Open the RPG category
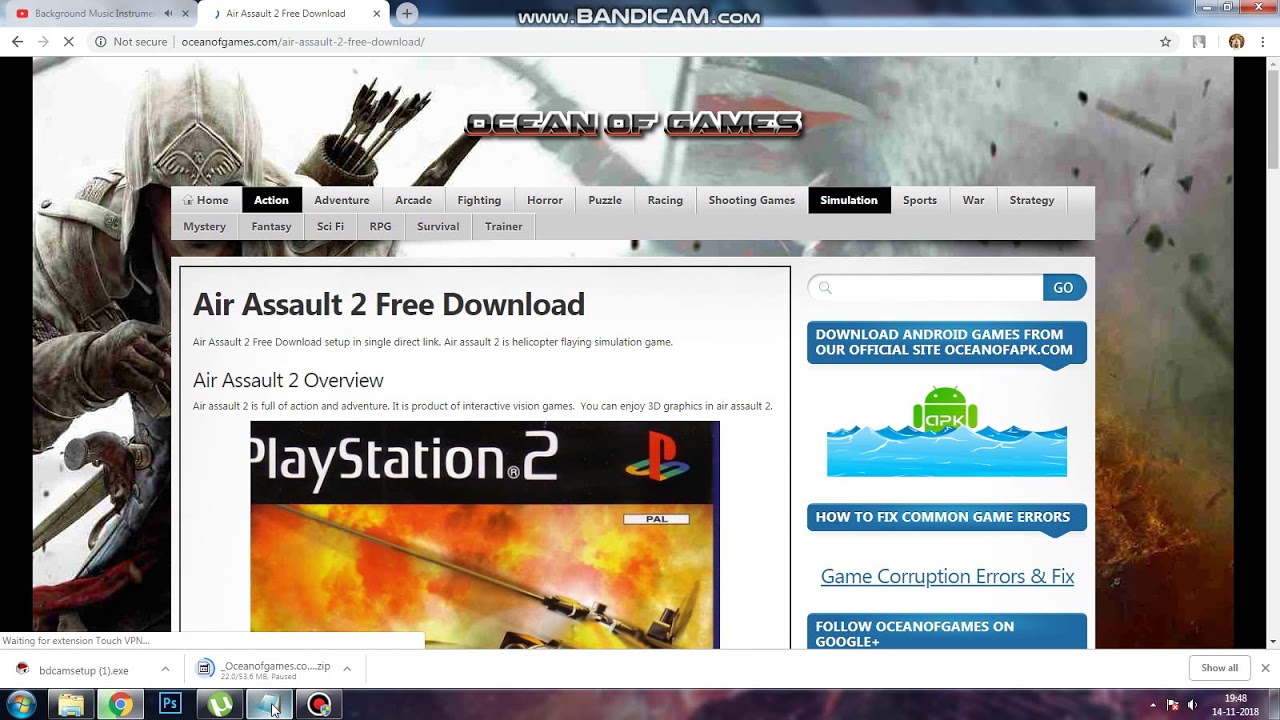The height and width of the screenshot is (720, 1280). (x=380, y=226)
